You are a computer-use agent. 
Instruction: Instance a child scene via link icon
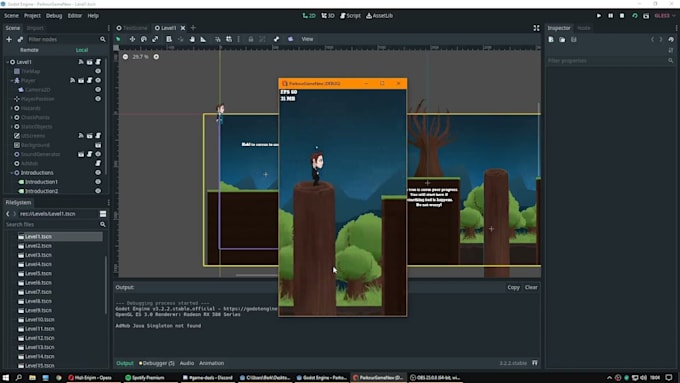pos(20,39)
